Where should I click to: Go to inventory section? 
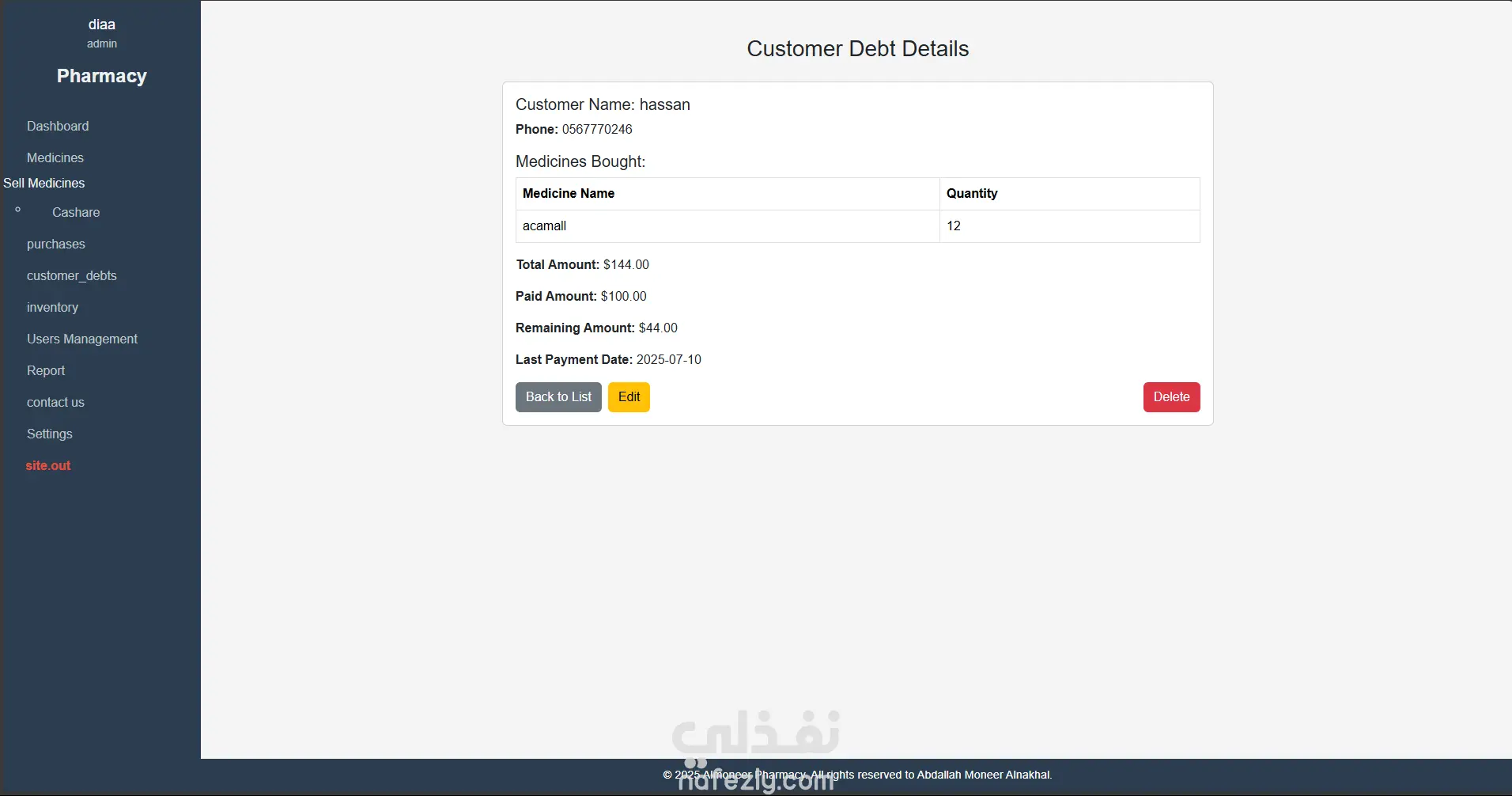(52, 307)
